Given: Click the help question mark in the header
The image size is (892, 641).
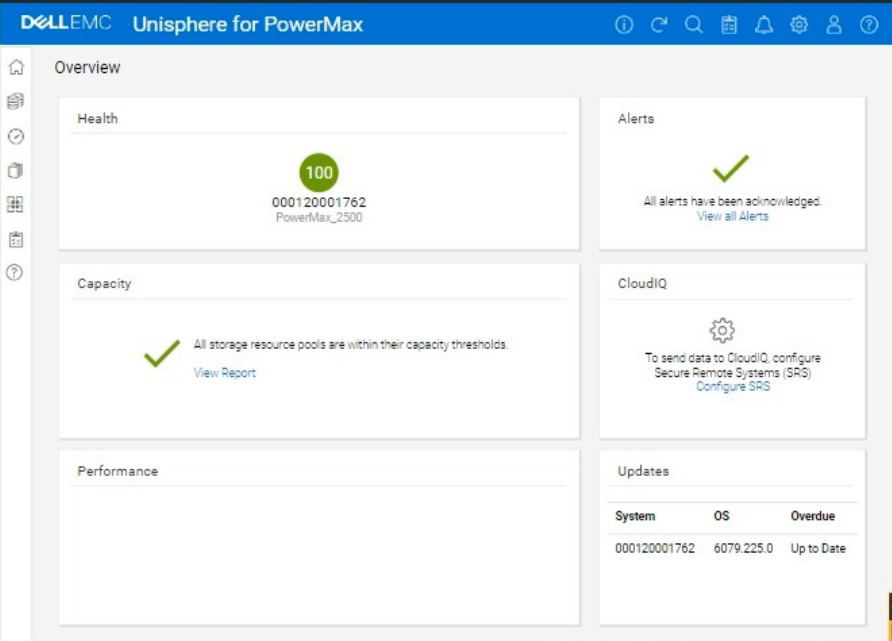Looking at the screenshot, I should click(x=868, y=26).
